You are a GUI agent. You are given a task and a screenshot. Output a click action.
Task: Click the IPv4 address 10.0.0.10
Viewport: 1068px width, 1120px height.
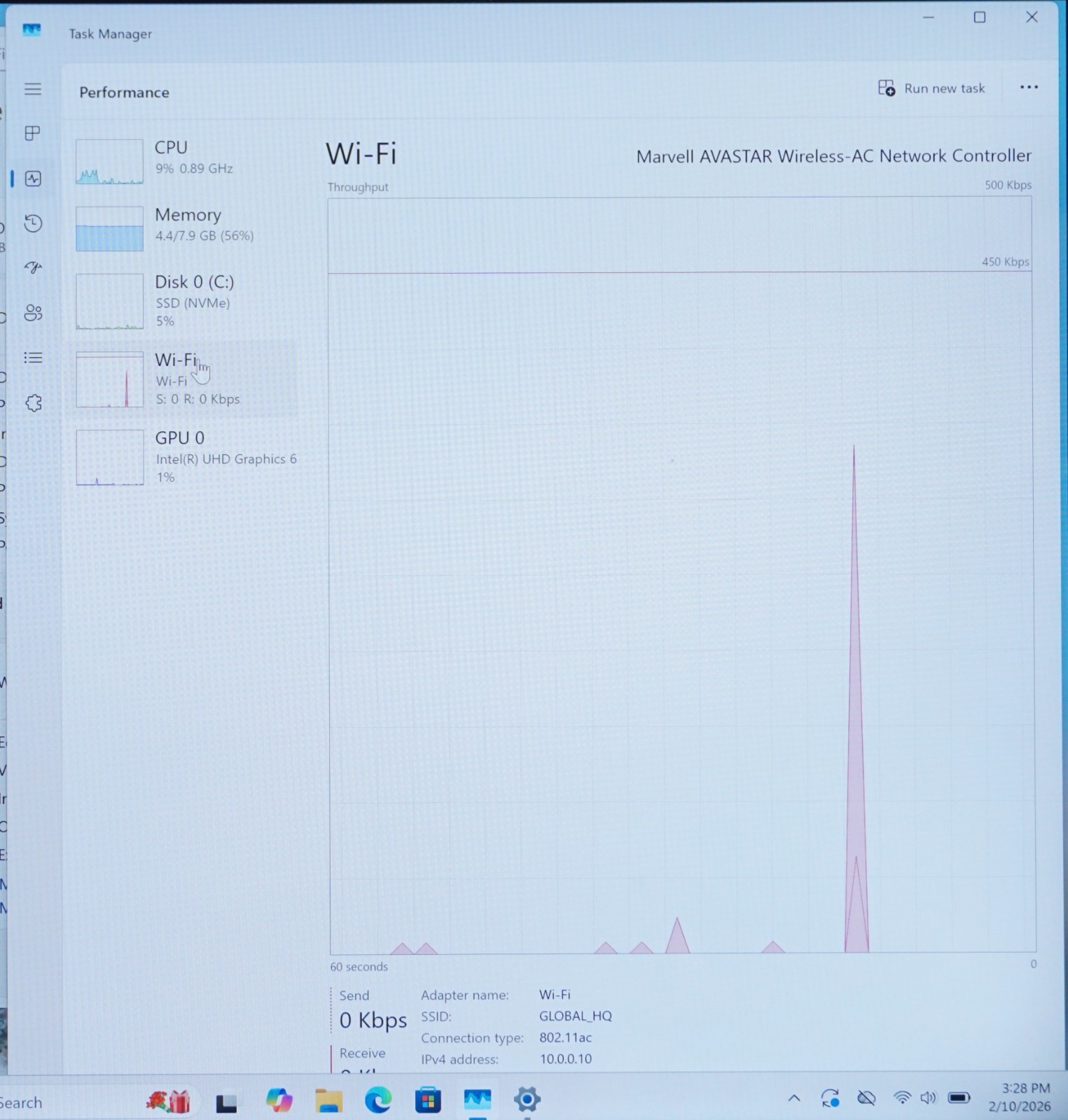(x=565, y=1058)
